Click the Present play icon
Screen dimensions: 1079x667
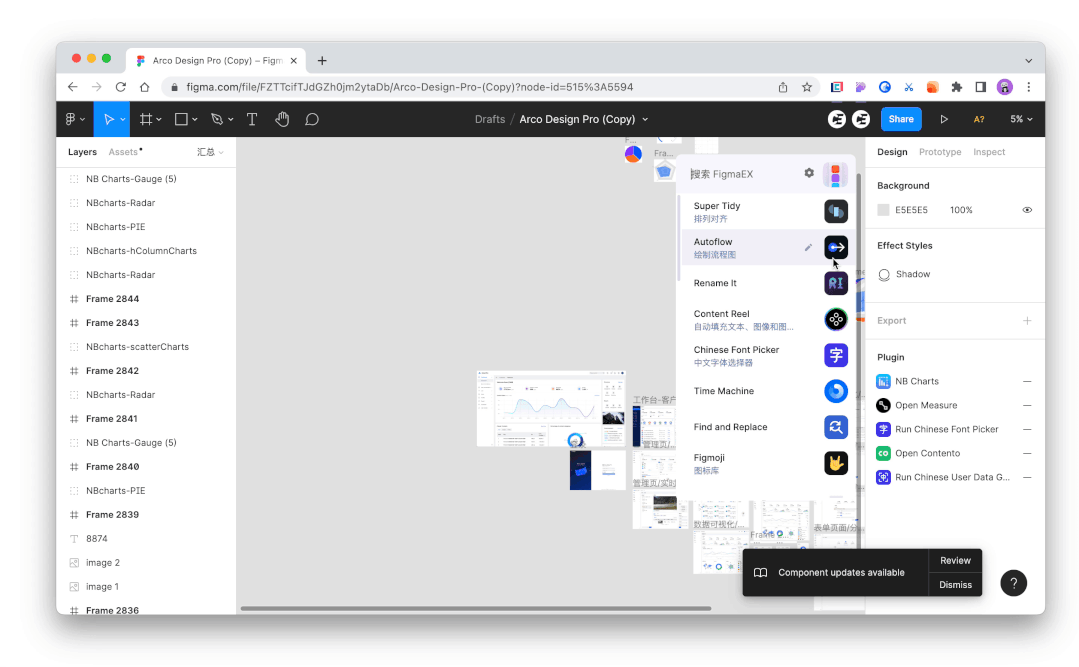(943, 119)
